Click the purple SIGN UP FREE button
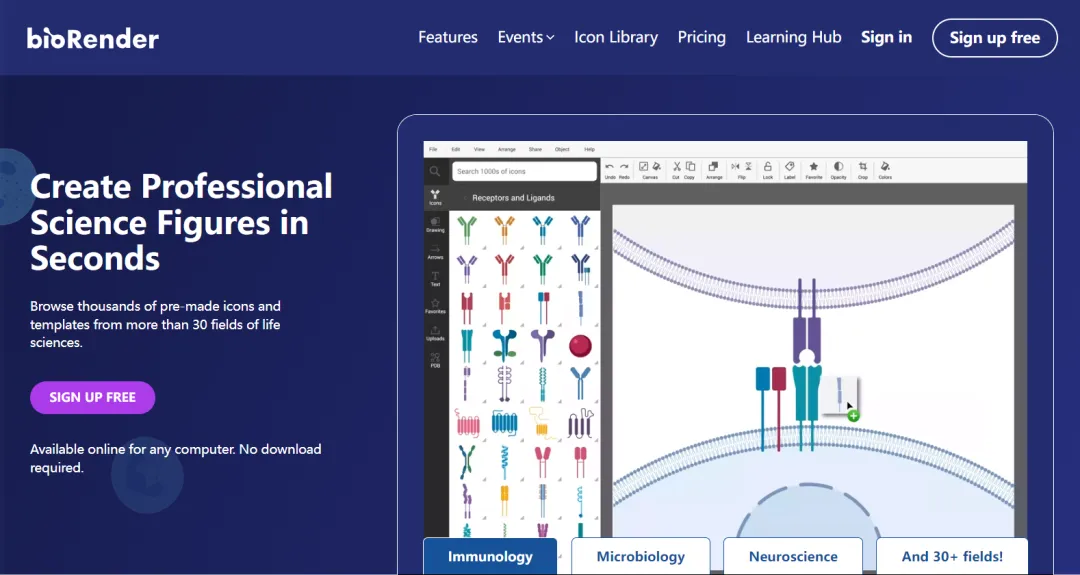The image size is (1080, 575). 92,397
